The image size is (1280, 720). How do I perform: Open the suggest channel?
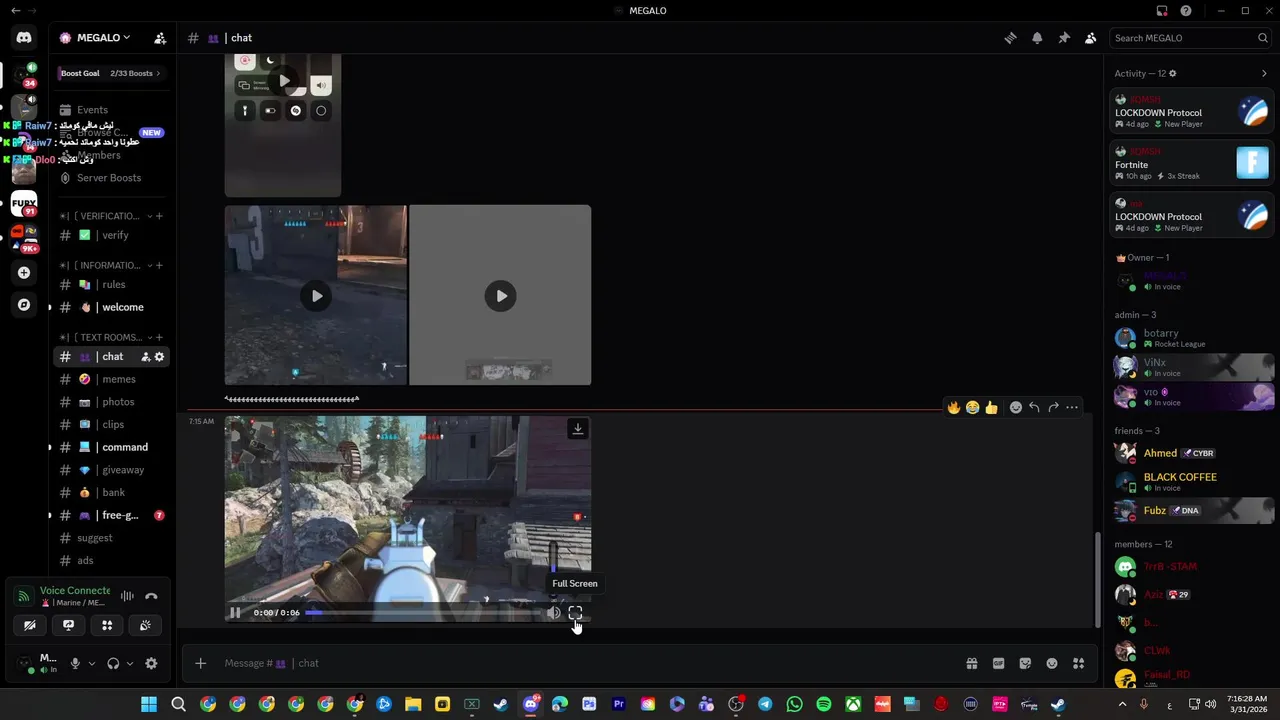[x=112, y=538]
